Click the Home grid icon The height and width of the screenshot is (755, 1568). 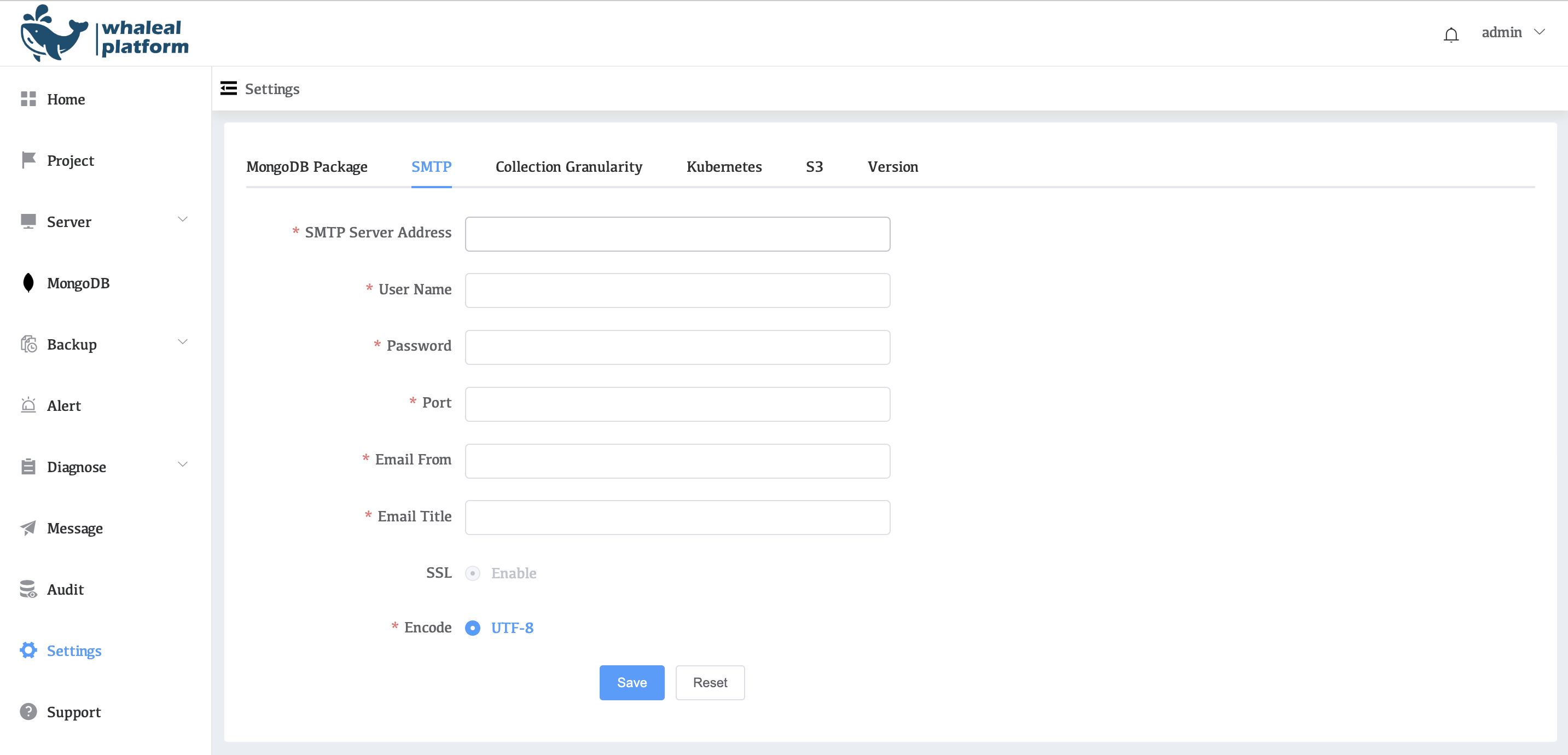[x=28, y=98]
